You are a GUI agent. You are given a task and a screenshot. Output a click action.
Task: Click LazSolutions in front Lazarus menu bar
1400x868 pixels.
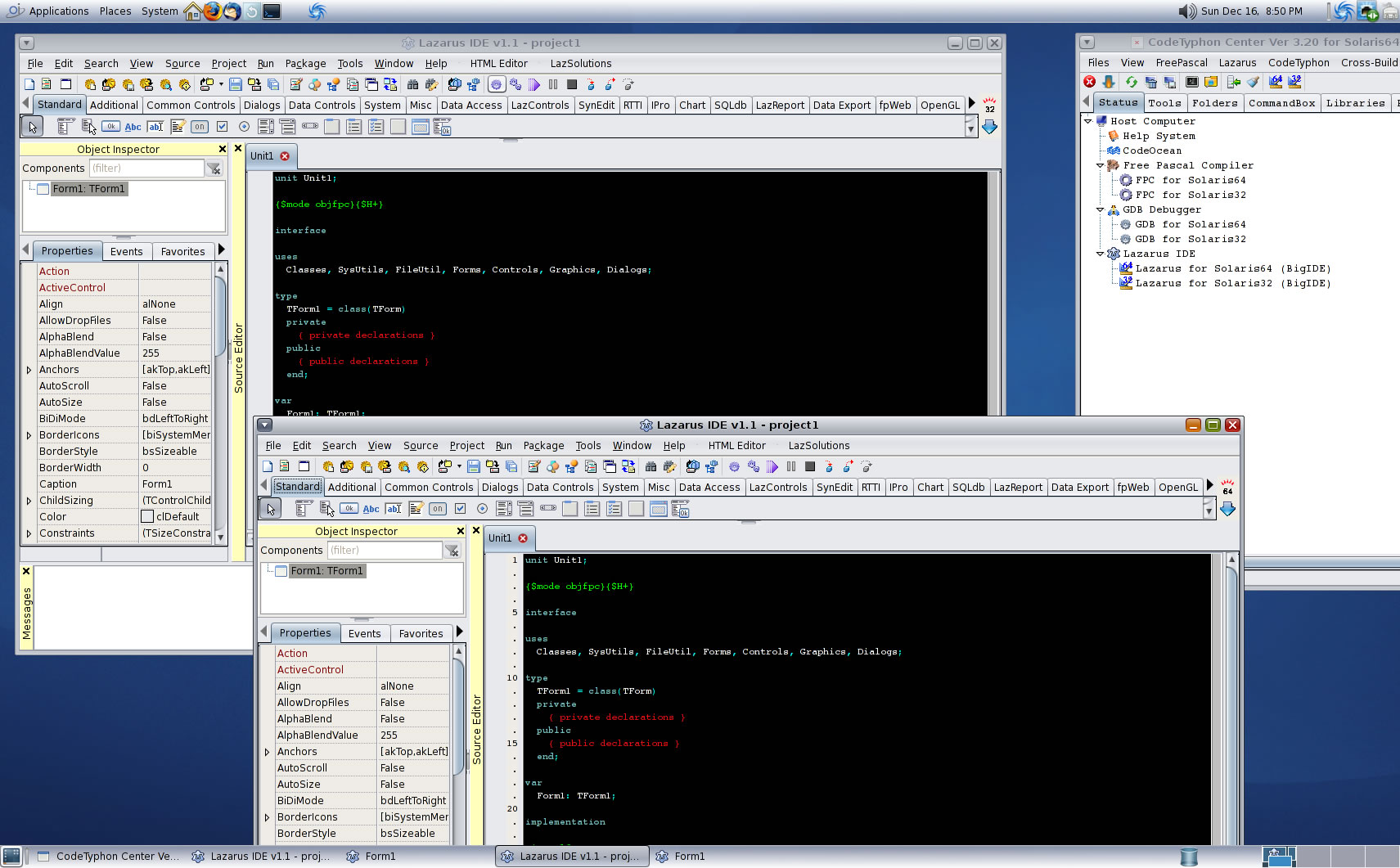pos(818,445)
